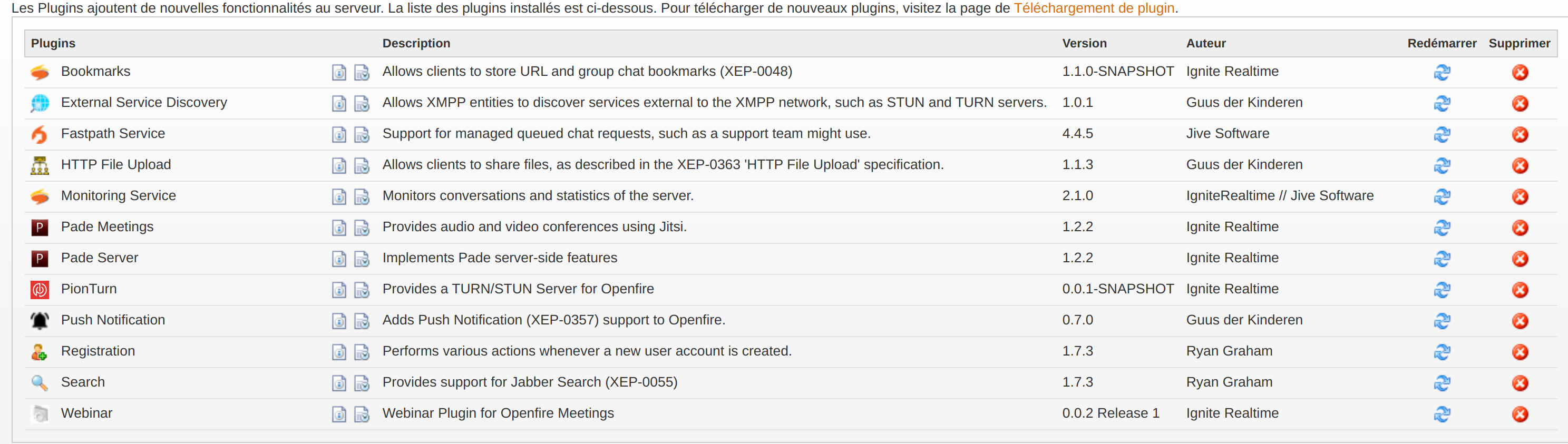Restart the Webinar plugin
This screenshot has height=444, width=1568.
(x=1442, y=413)
